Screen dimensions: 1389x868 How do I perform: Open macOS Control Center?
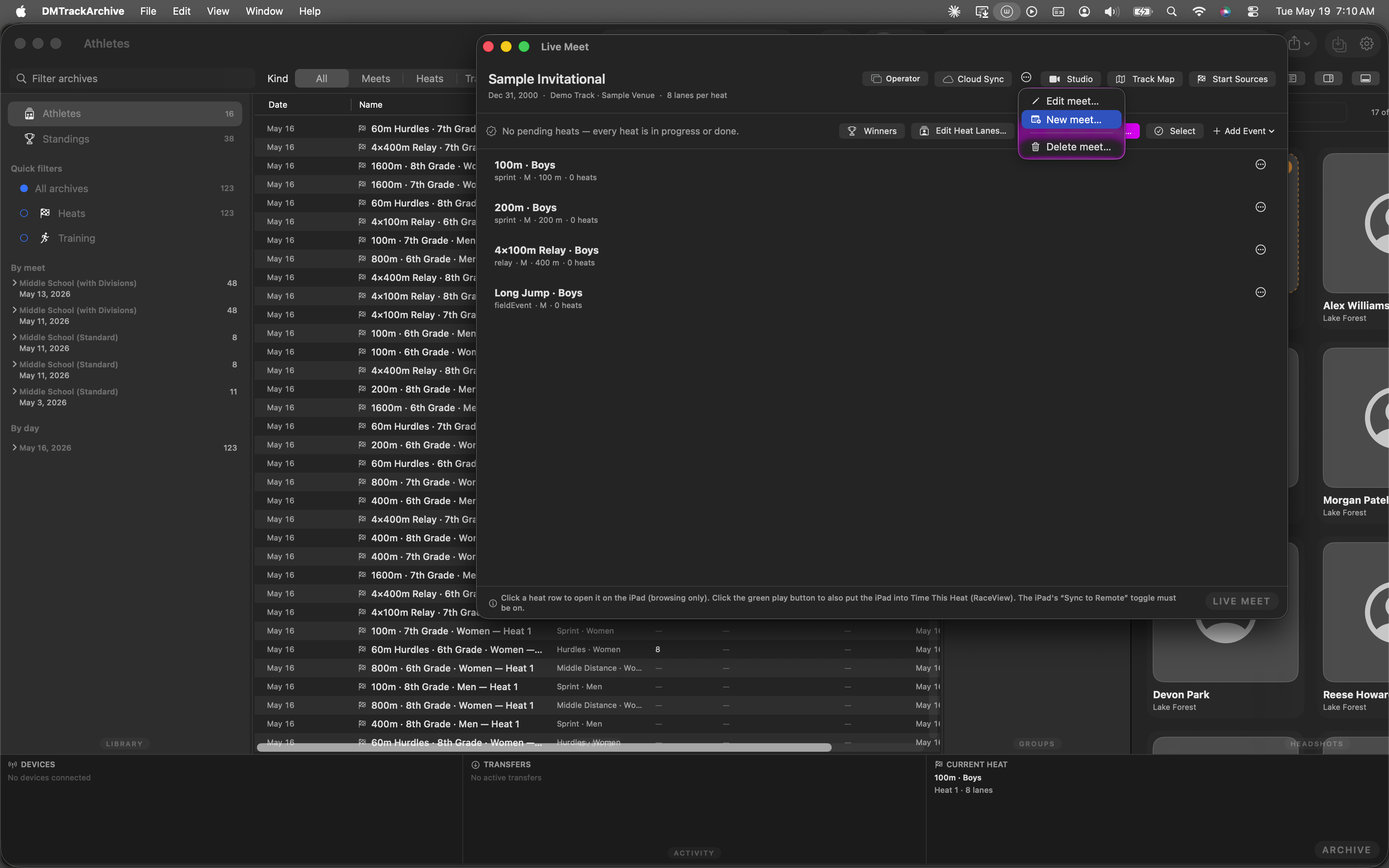pos(1253,12)
